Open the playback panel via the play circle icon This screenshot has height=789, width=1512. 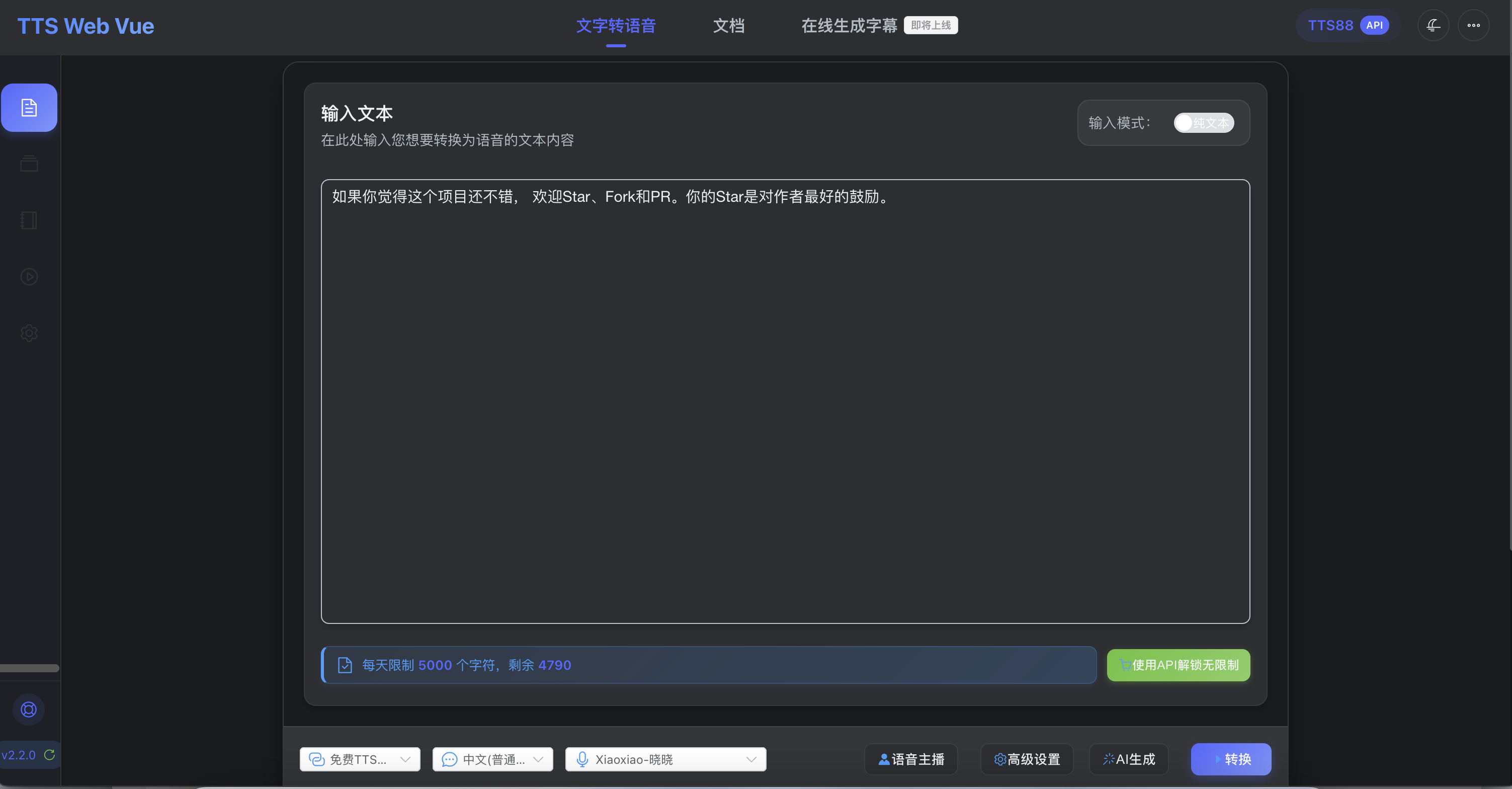[29, 277]
